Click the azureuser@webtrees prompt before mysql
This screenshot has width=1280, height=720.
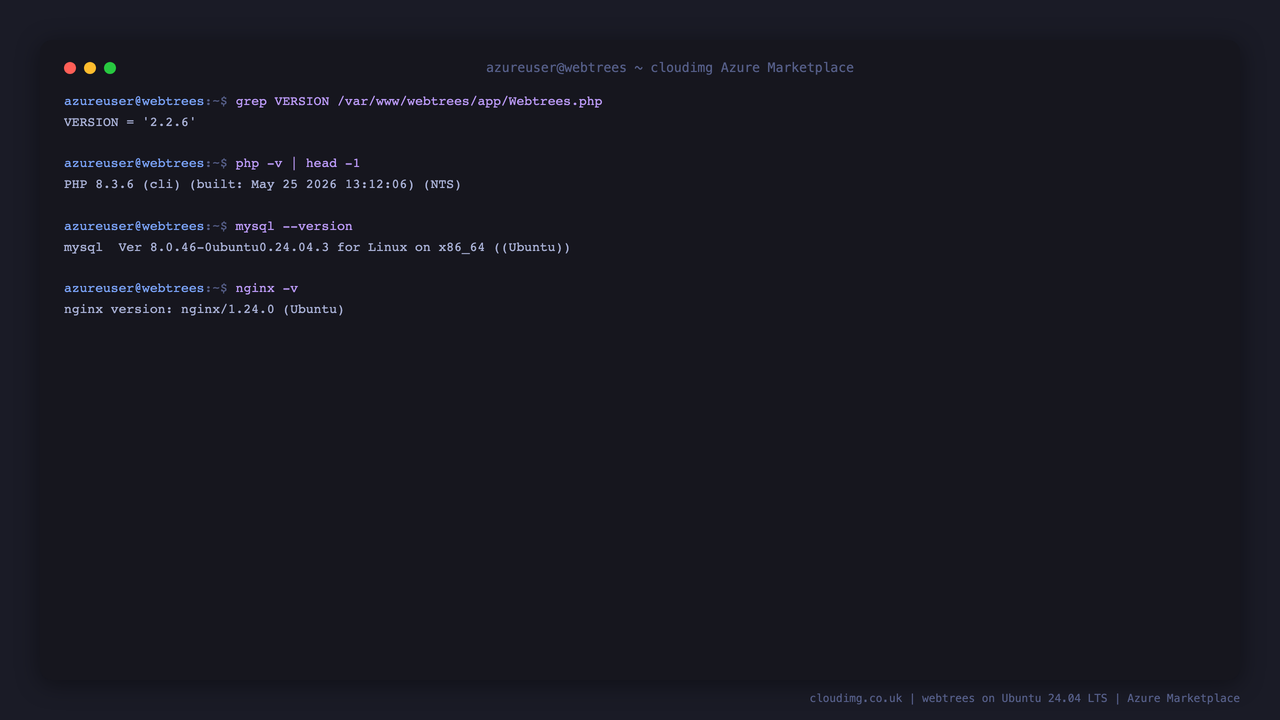click(x=146, y=227)
